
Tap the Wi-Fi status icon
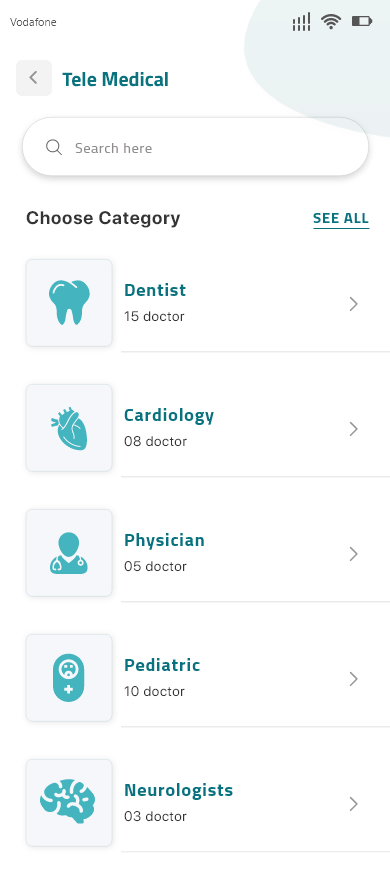[331, 22]
